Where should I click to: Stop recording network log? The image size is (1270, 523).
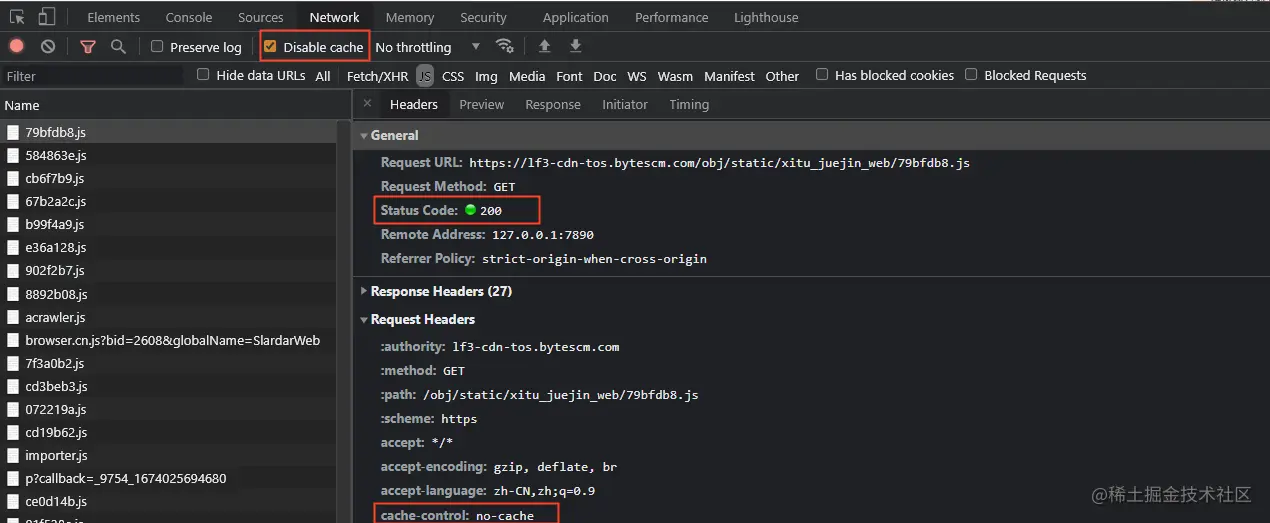(x=17, y=46)
